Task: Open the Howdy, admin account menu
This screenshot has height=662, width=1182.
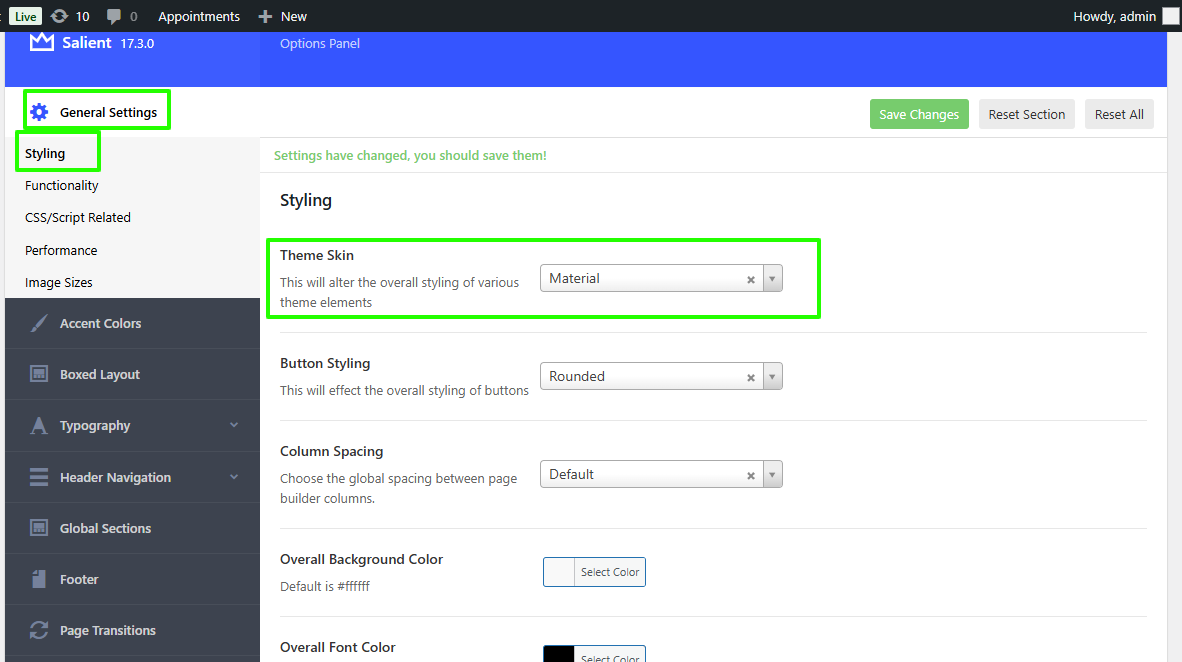Action: (1114, 17)
